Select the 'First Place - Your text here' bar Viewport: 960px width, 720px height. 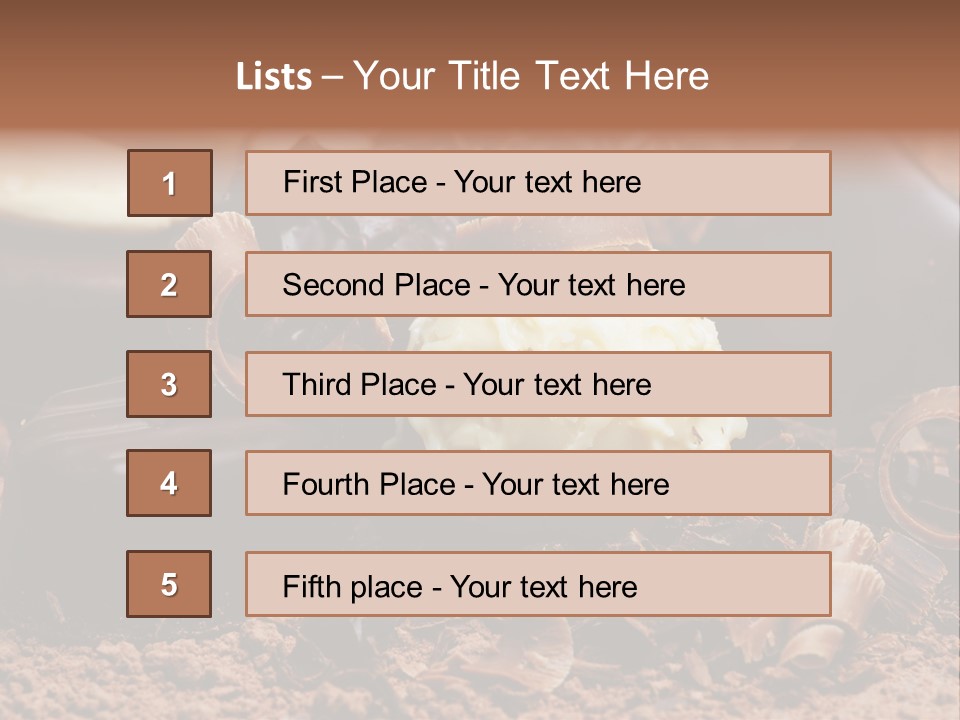coord(538,183)
